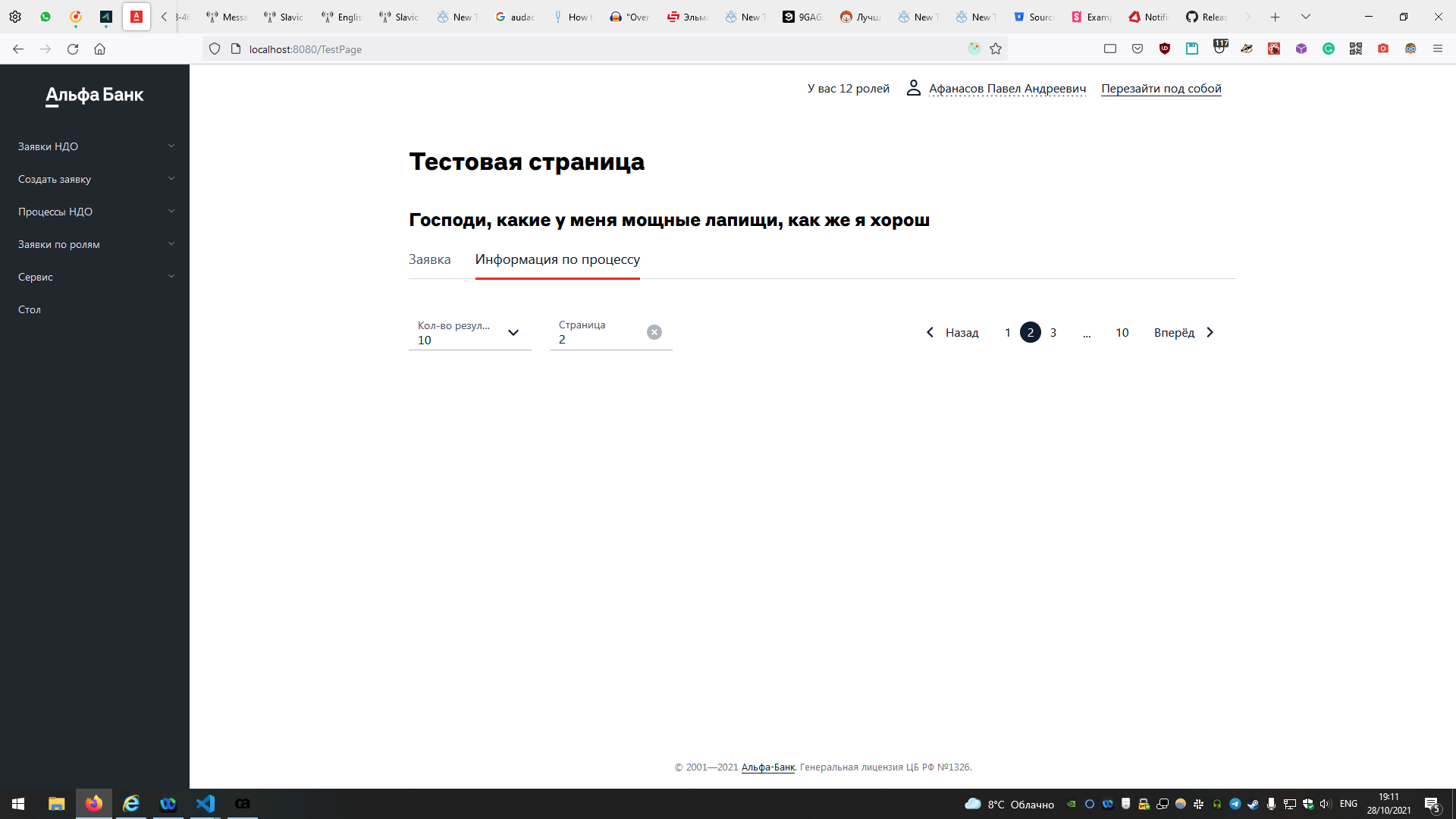The image size is (1456, 819).
Task: Switch to the Заявка tab
Action: [x=429, y=259]
